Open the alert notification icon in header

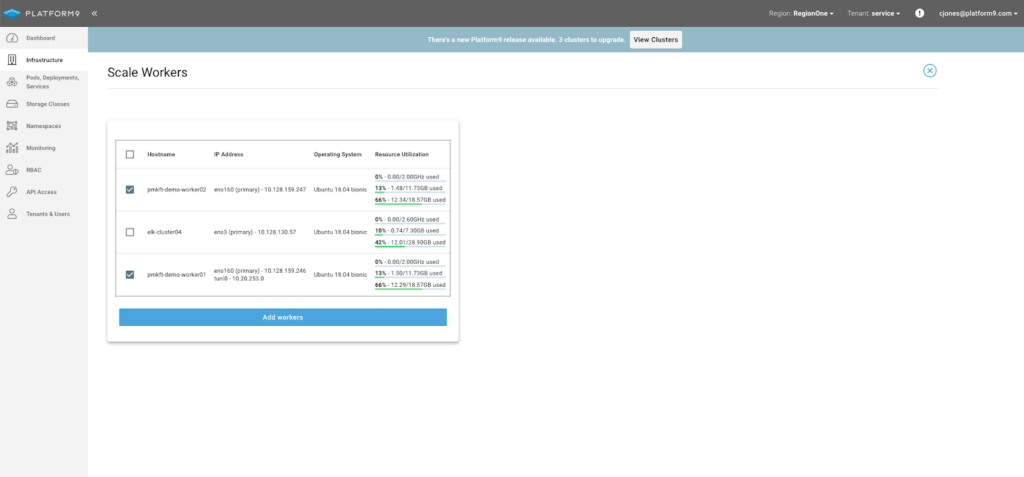920,13
